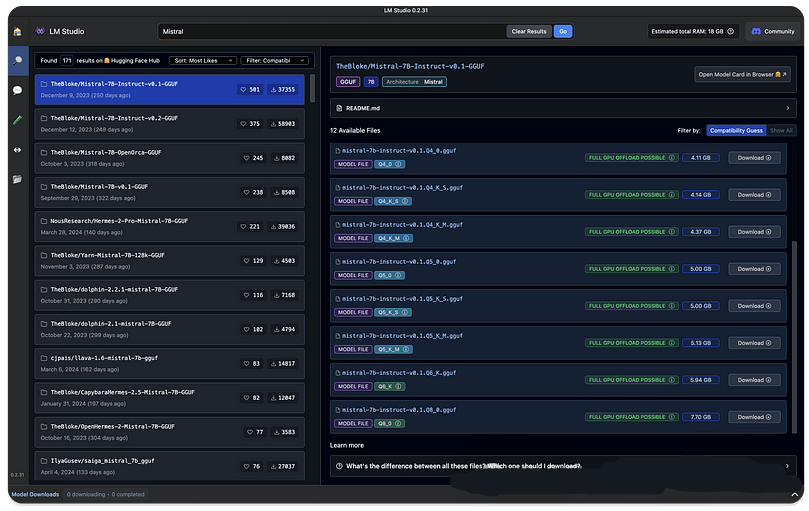Open the Playground pencil sidebar icon

pyautogui.click(x=18, y=120)
